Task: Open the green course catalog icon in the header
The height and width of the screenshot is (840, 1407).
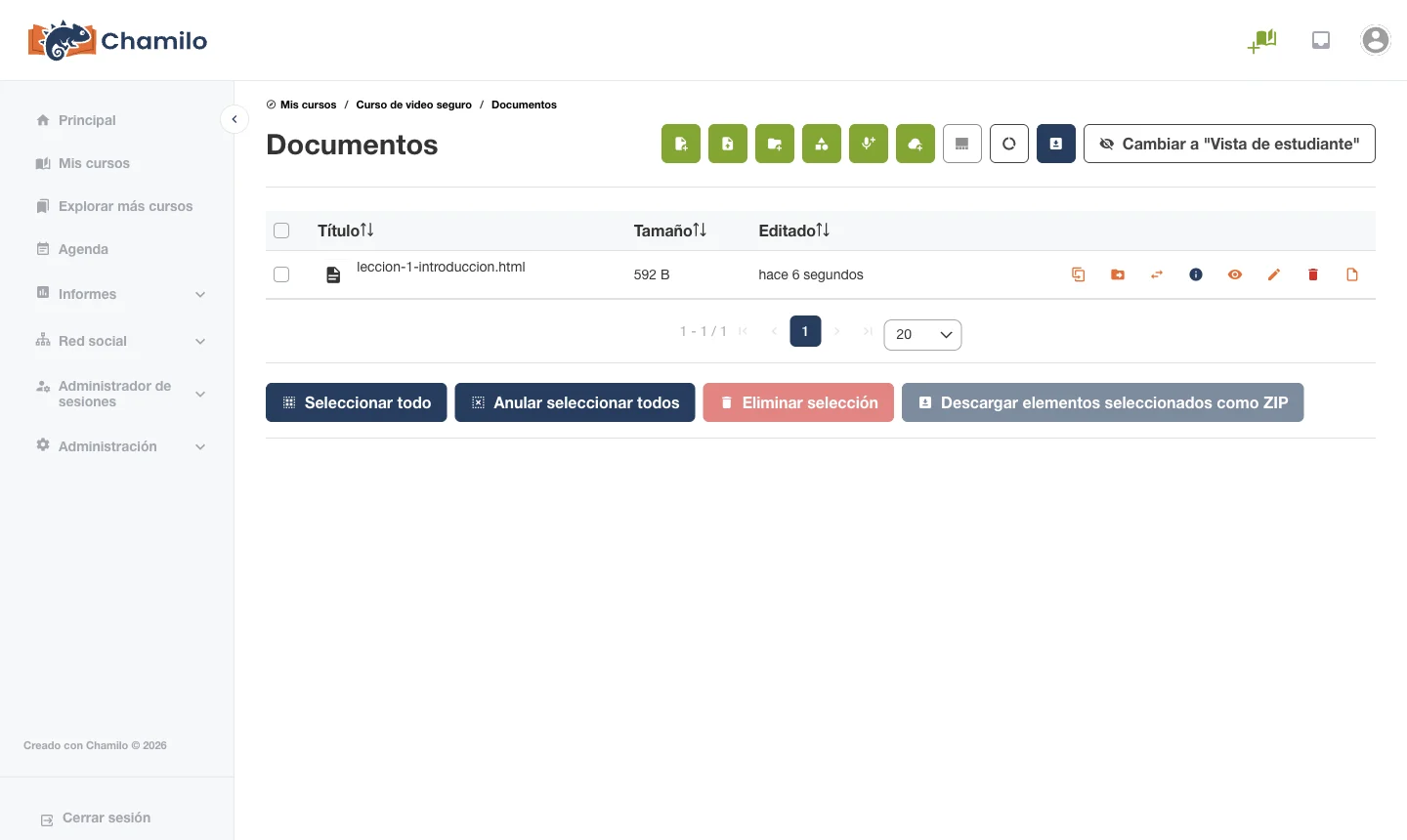Action: [x=1262, y=40]
